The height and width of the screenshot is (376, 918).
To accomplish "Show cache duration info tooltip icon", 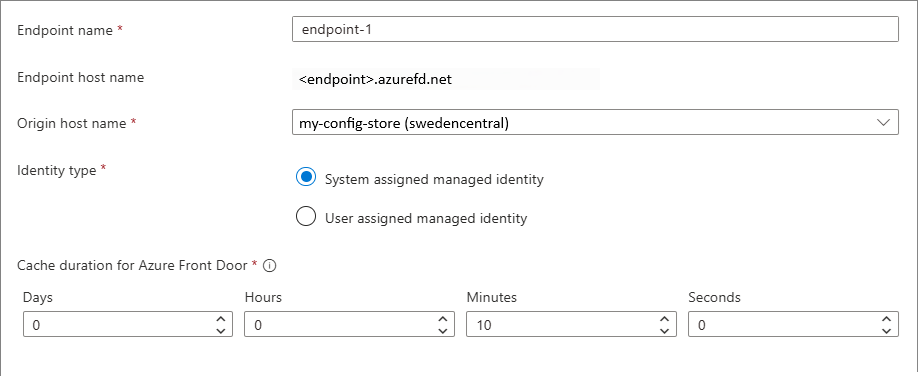I will (x=269, y=265).
